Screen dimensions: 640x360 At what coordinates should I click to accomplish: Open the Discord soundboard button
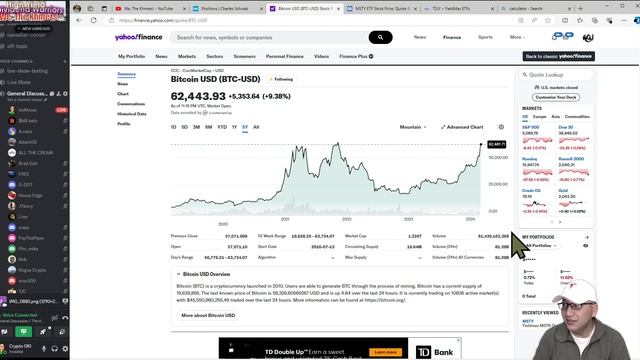coord(62,332)
